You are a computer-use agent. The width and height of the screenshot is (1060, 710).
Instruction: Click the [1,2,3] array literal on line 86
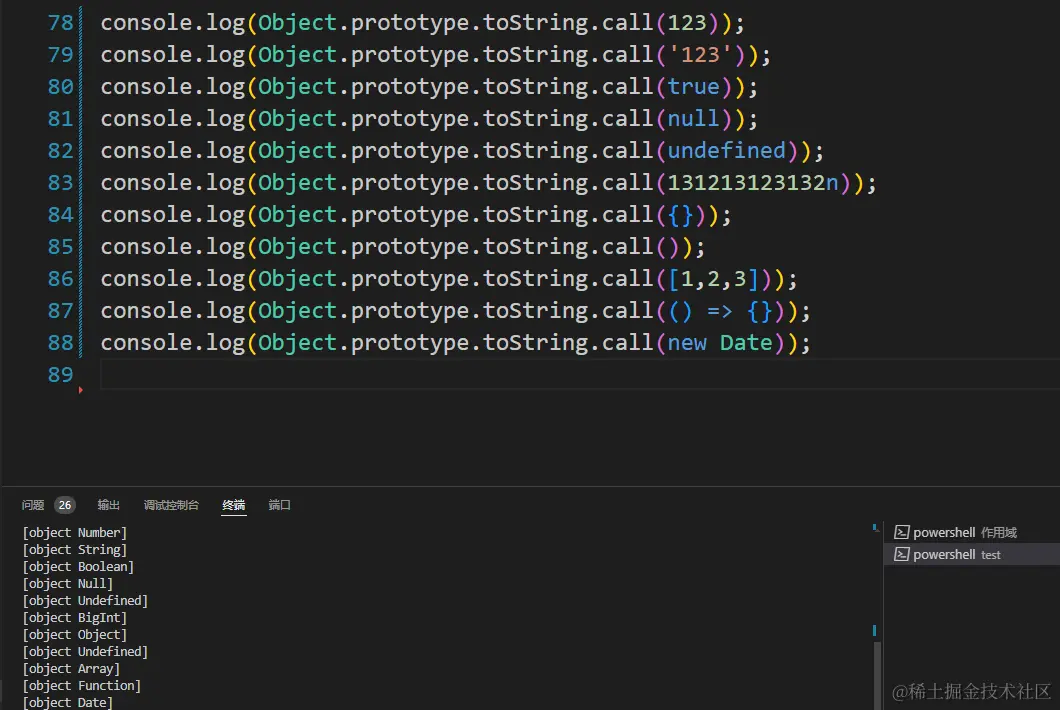coord(713,279)
